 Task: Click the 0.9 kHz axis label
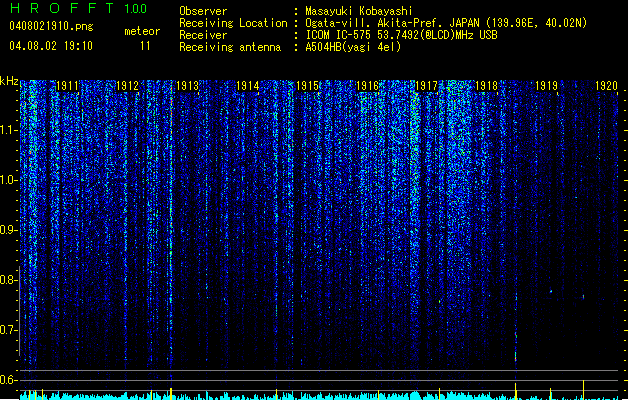(x=8, y=230)
